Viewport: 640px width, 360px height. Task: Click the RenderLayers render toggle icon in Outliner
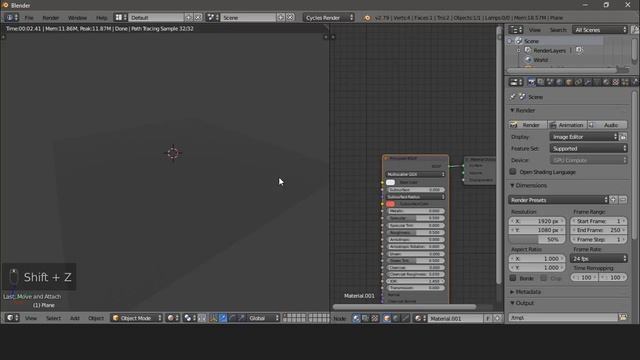579,50
